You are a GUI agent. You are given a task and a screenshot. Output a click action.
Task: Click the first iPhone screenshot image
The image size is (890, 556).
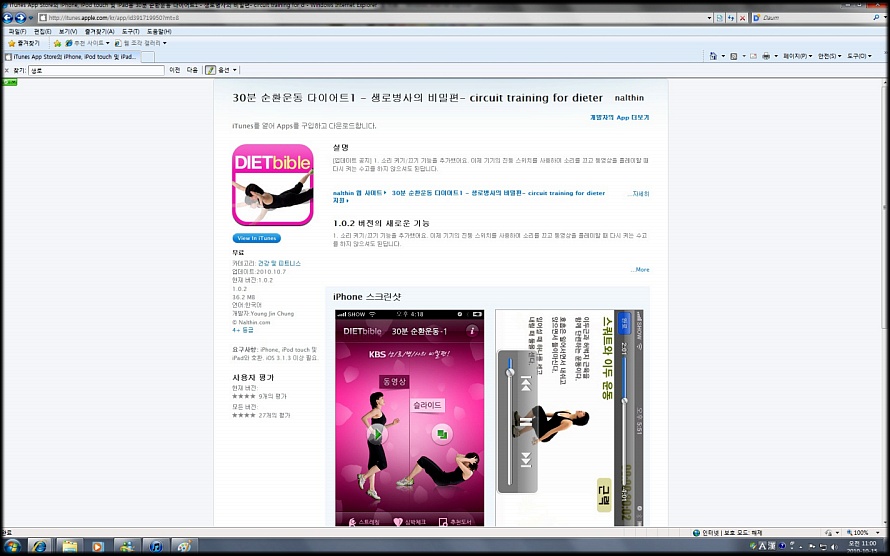[410, 418]
